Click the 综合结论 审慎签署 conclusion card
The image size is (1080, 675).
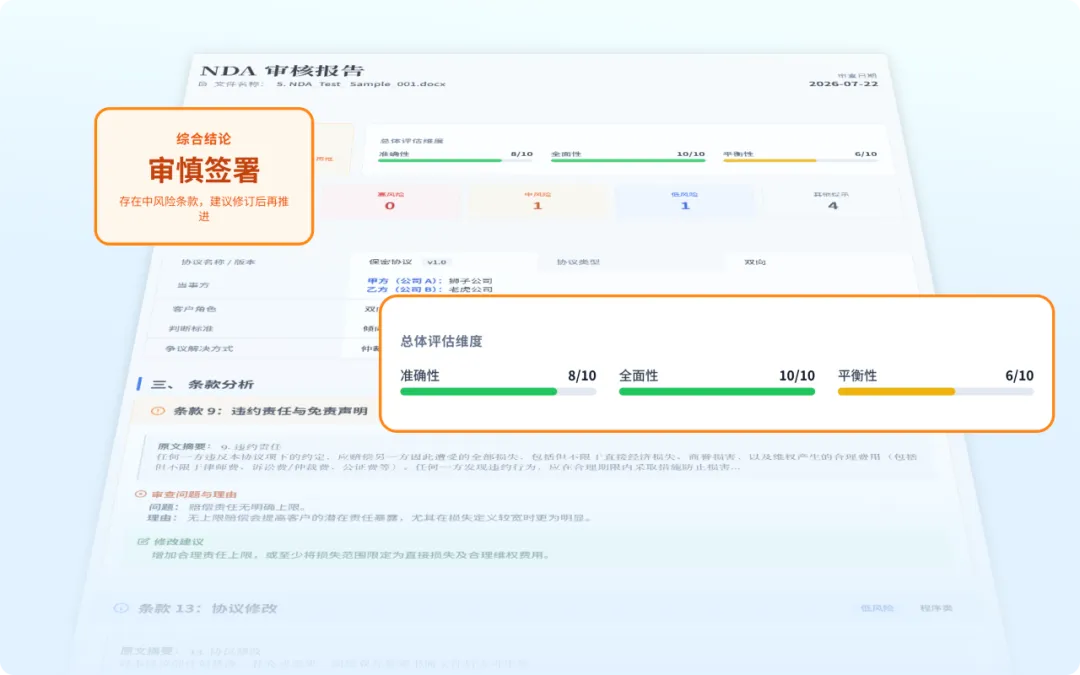tap(204, 176)
